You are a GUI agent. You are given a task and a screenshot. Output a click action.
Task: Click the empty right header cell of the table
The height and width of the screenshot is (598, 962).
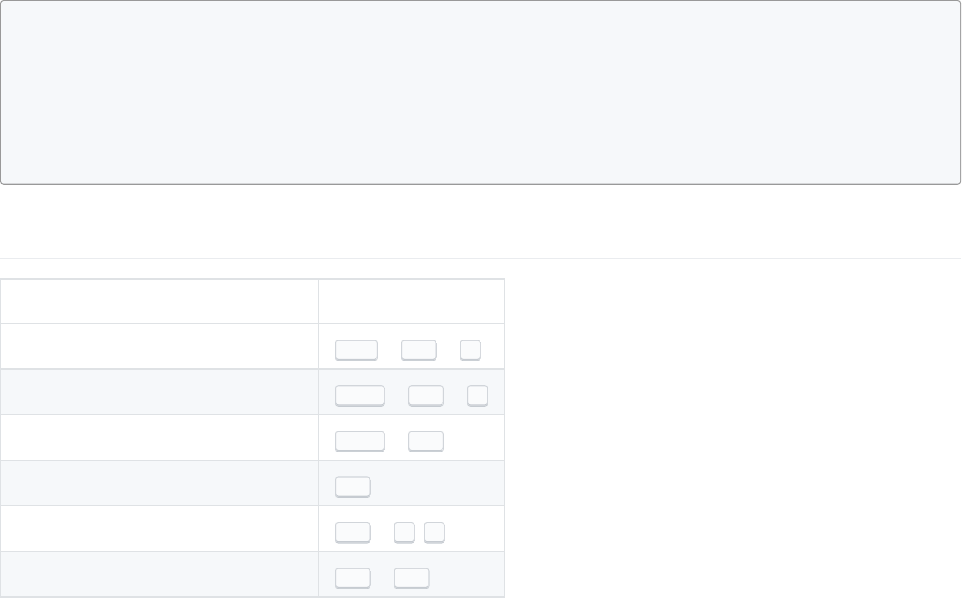pos(411,301)
